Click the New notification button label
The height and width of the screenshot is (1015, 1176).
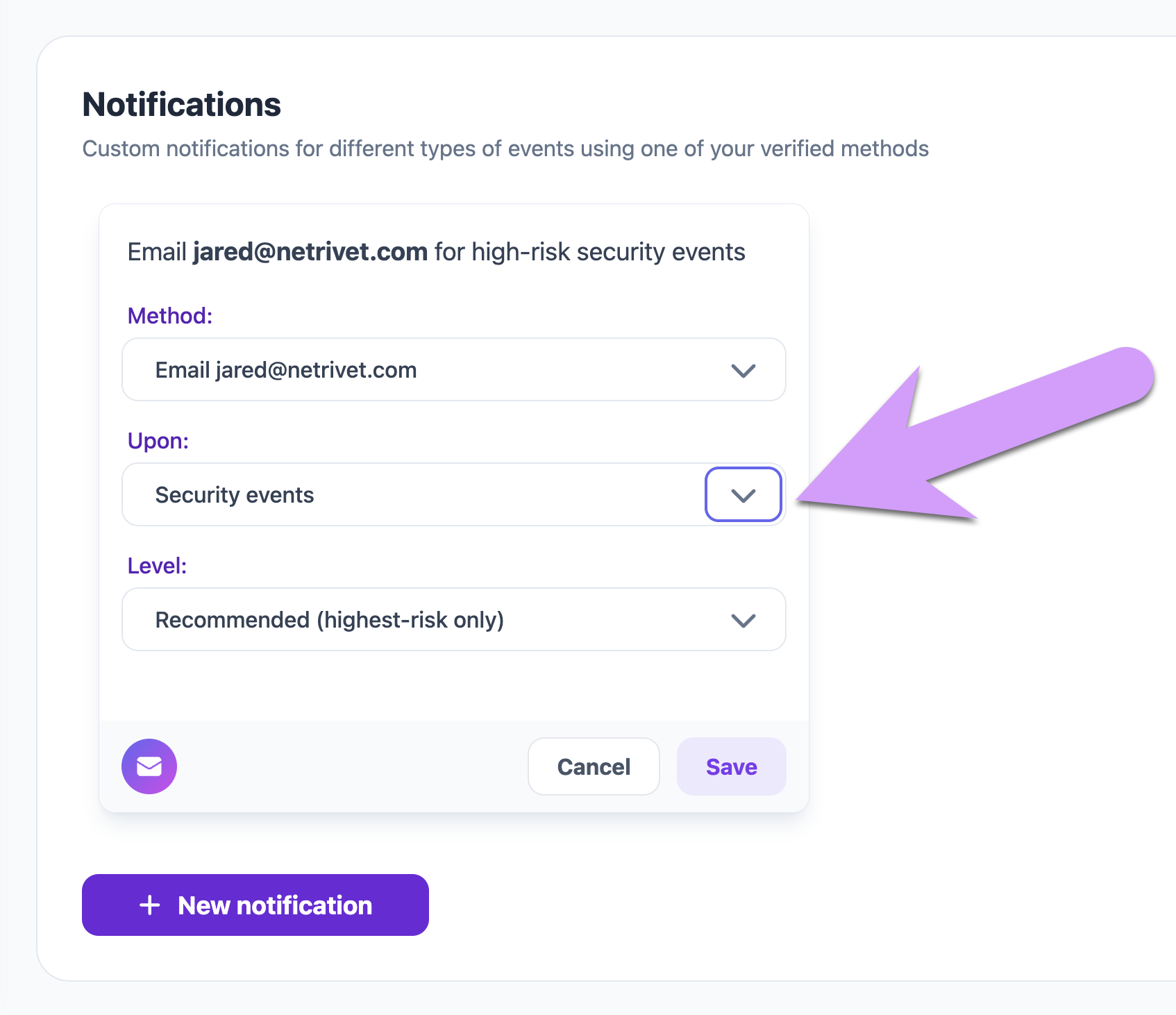pos(275,905)
